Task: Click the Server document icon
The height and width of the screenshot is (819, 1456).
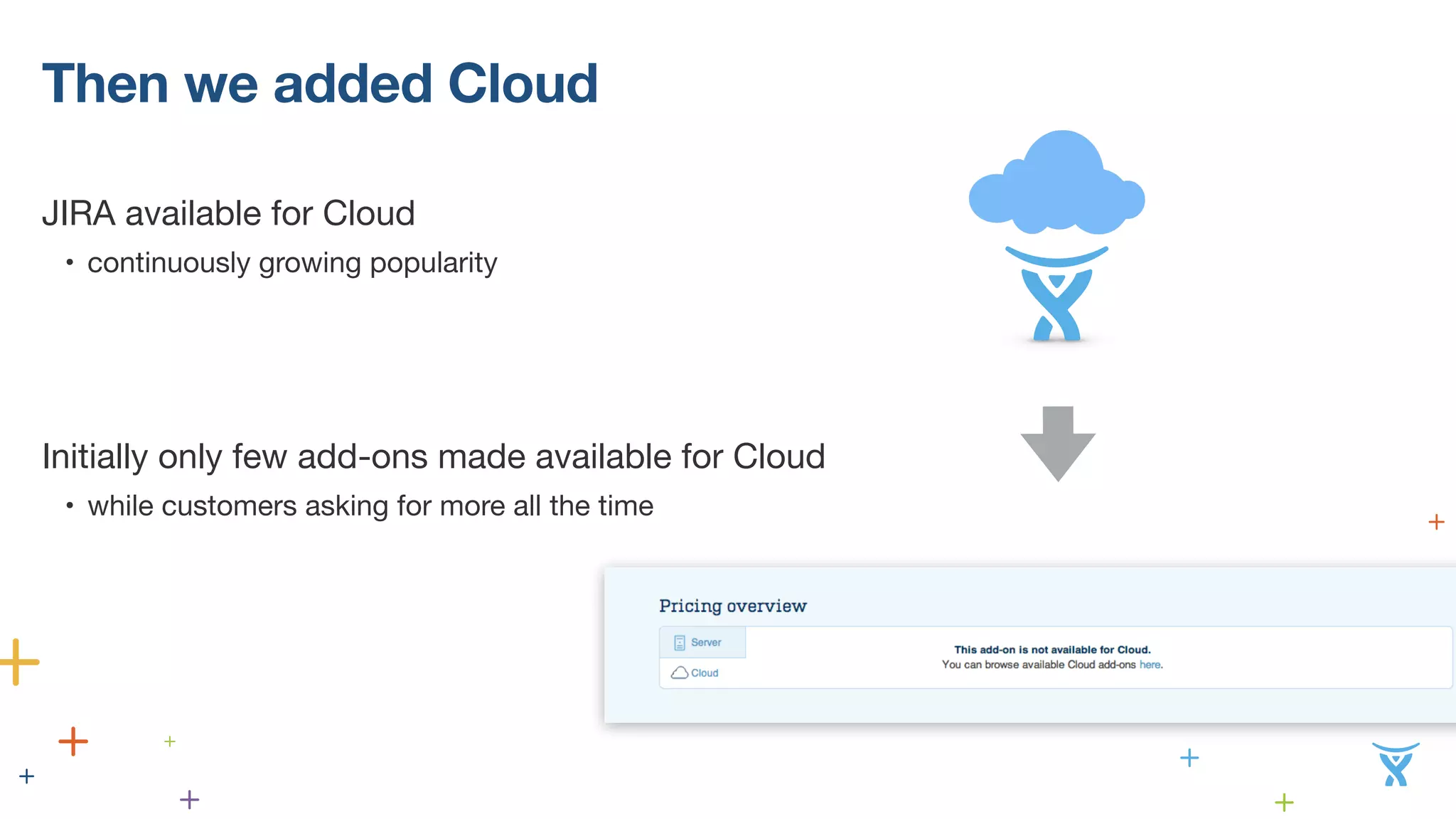Action: point(680,643)
